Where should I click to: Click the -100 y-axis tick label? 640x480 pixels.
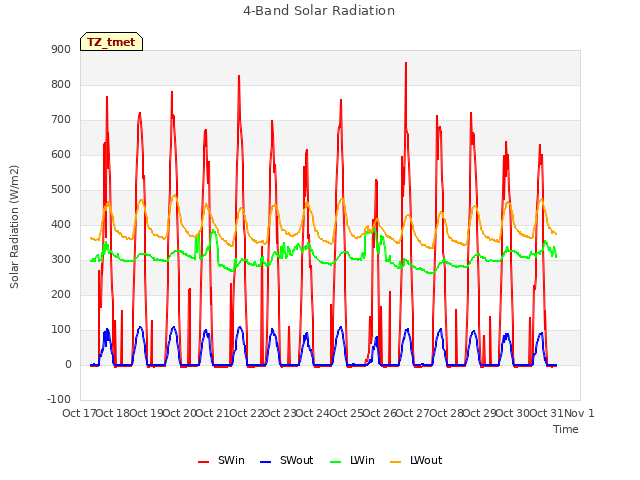click(x=59, y=400)
